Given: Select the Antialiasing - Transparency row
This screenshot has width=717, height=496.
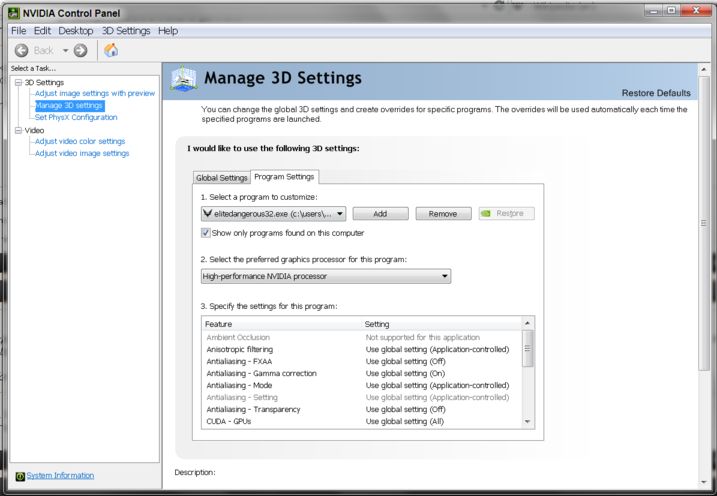Looking at the screenshot, I should [362, 409].
